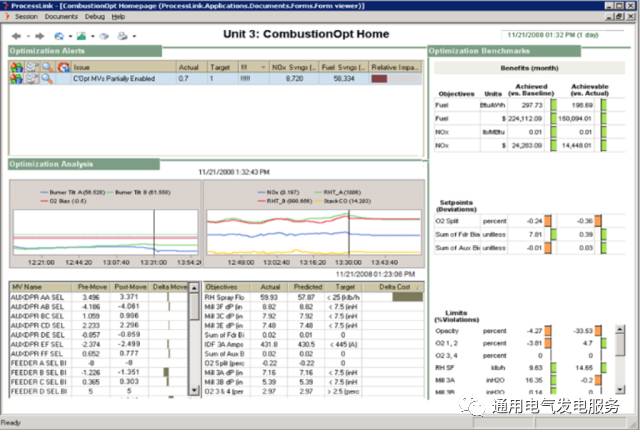Sort alerts by Issue column header
The height and width of the screenshot is (435, 640).
[124, 67]
